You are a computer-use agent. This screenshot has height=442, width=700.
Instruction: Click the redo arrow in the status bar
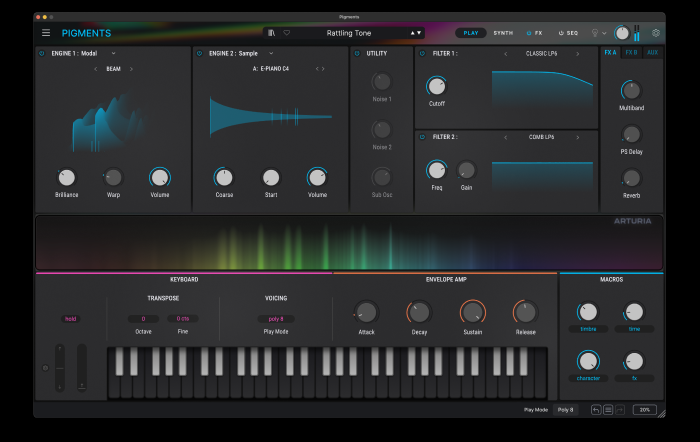click(x=620, y=410)
